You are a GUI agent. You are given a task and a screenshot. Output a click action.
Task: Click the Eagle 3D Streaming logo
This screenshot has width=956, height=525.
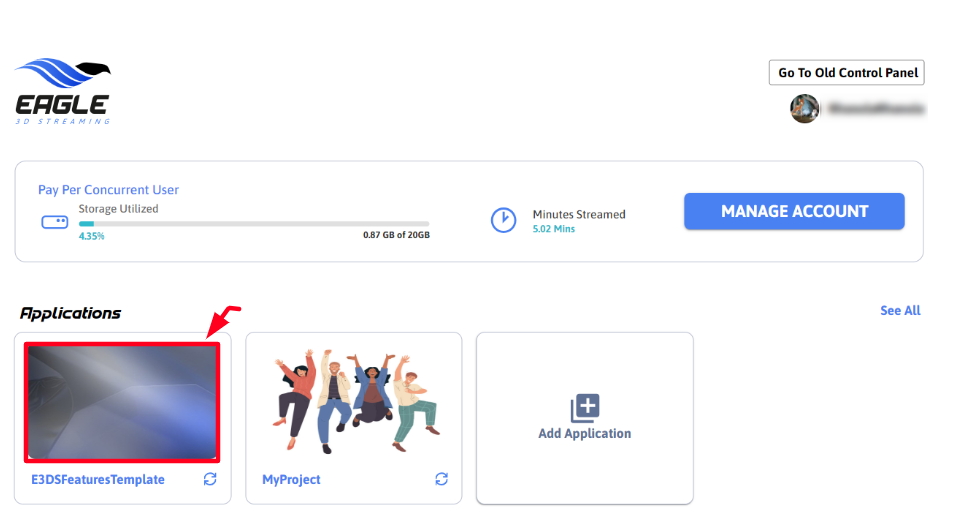(x=63, y=92)
